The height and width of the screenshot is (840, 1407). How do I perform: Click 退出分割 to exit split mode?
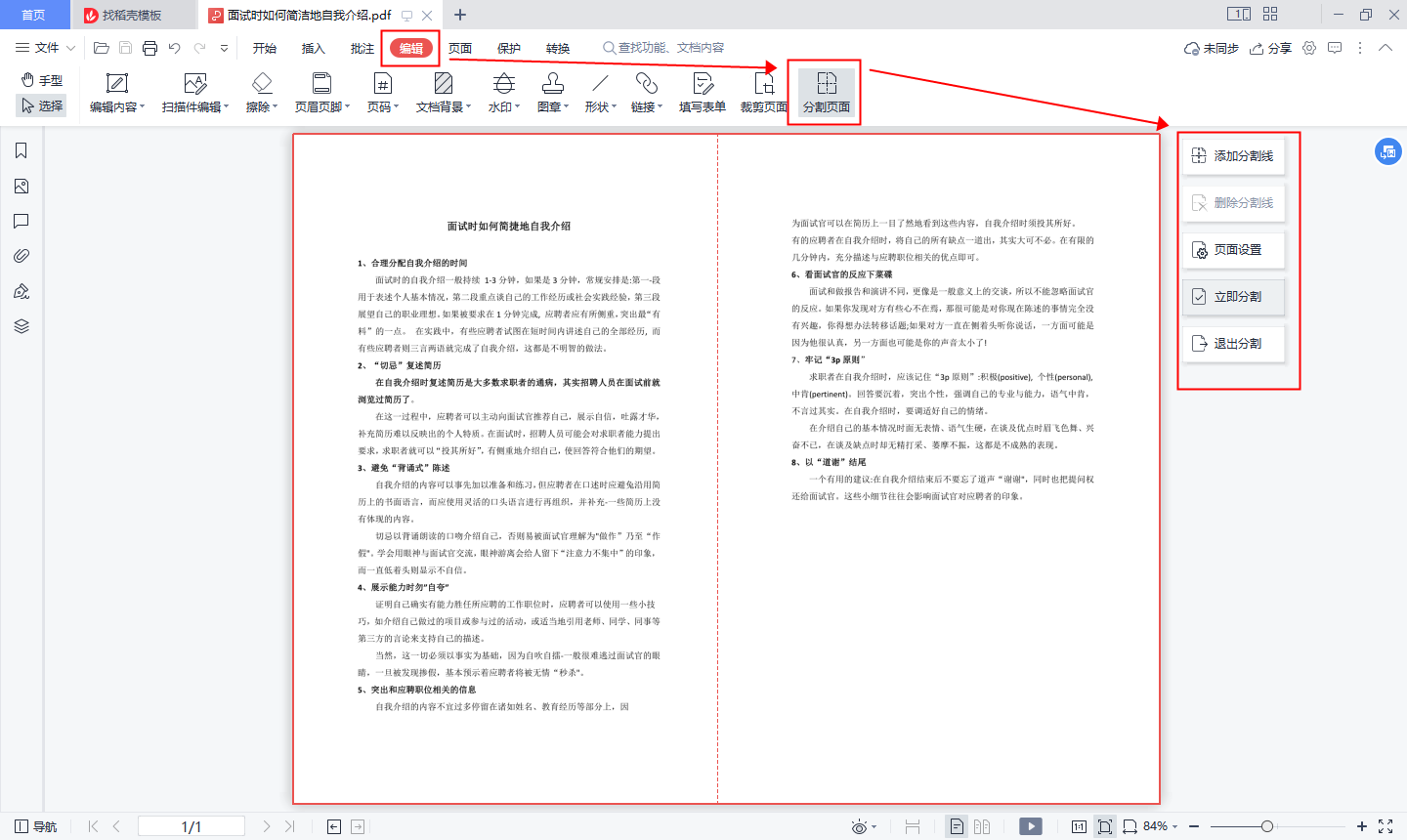1233,344
